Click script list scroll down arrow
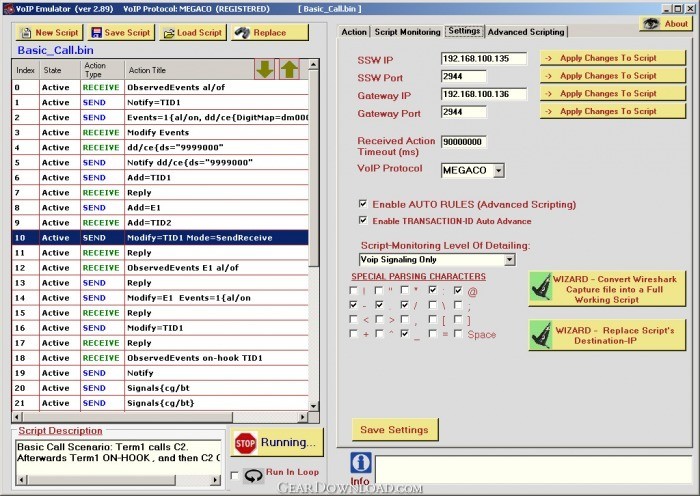 pyautogui.click(x=314, y=406)
